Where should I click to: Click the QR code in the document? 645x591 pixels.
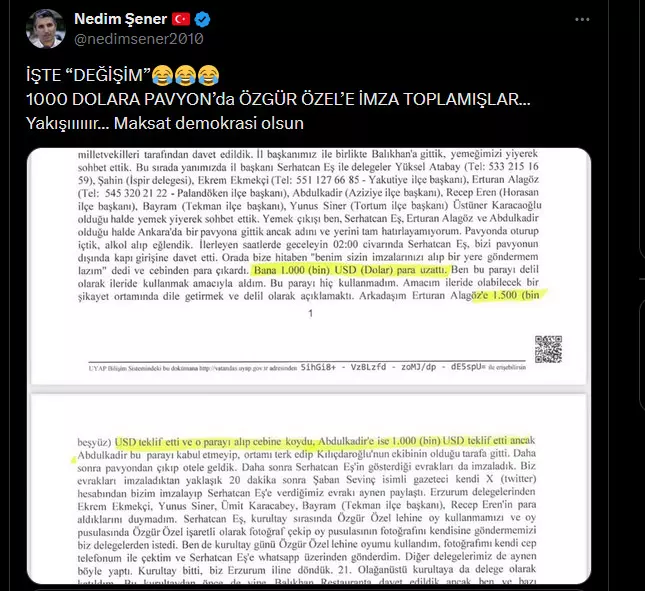(548, 349)
